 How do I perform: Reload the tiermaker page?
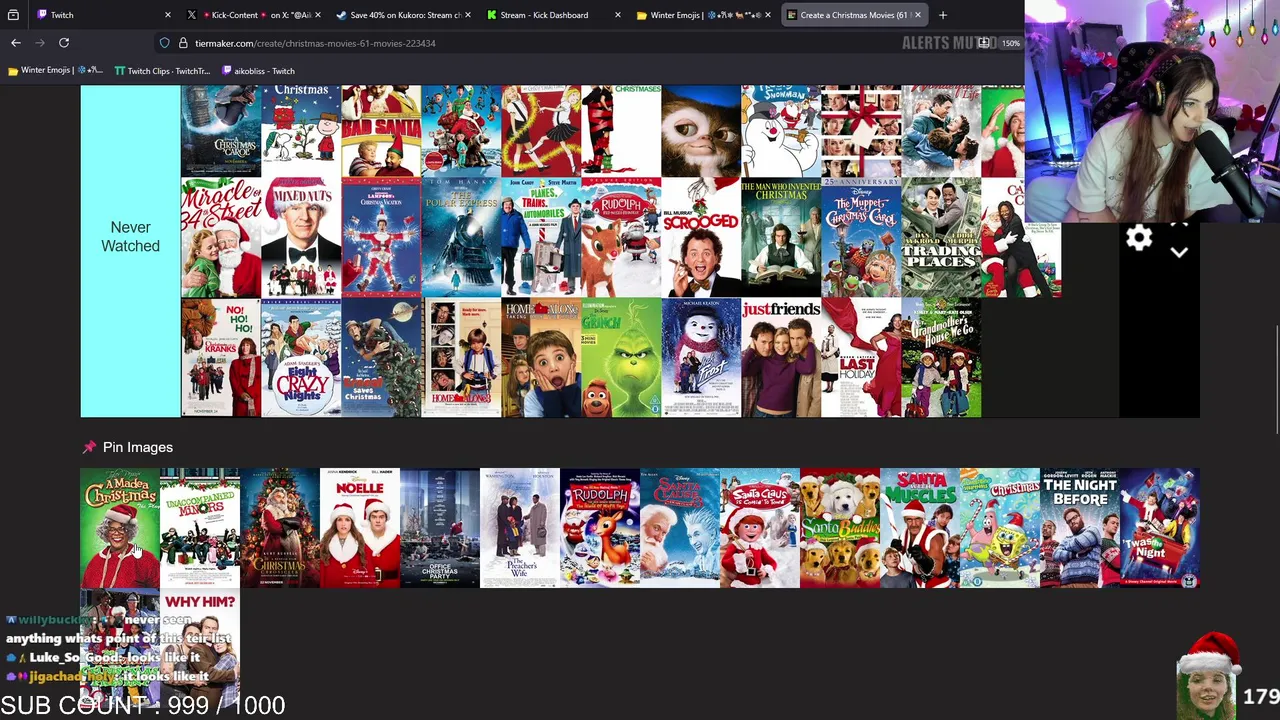(x=64, y=43)
